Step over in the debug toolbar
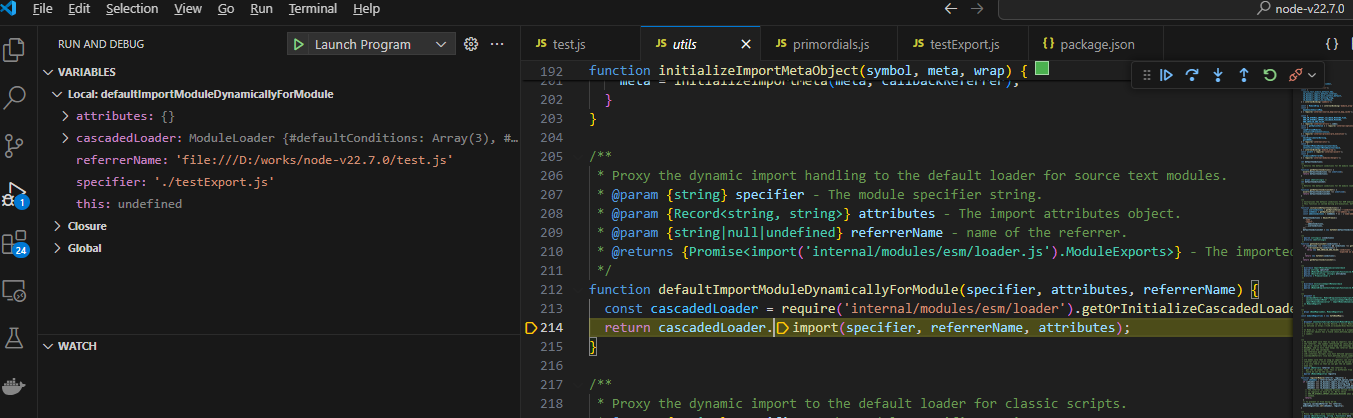1353x418 pixels. pos(1192,75)
